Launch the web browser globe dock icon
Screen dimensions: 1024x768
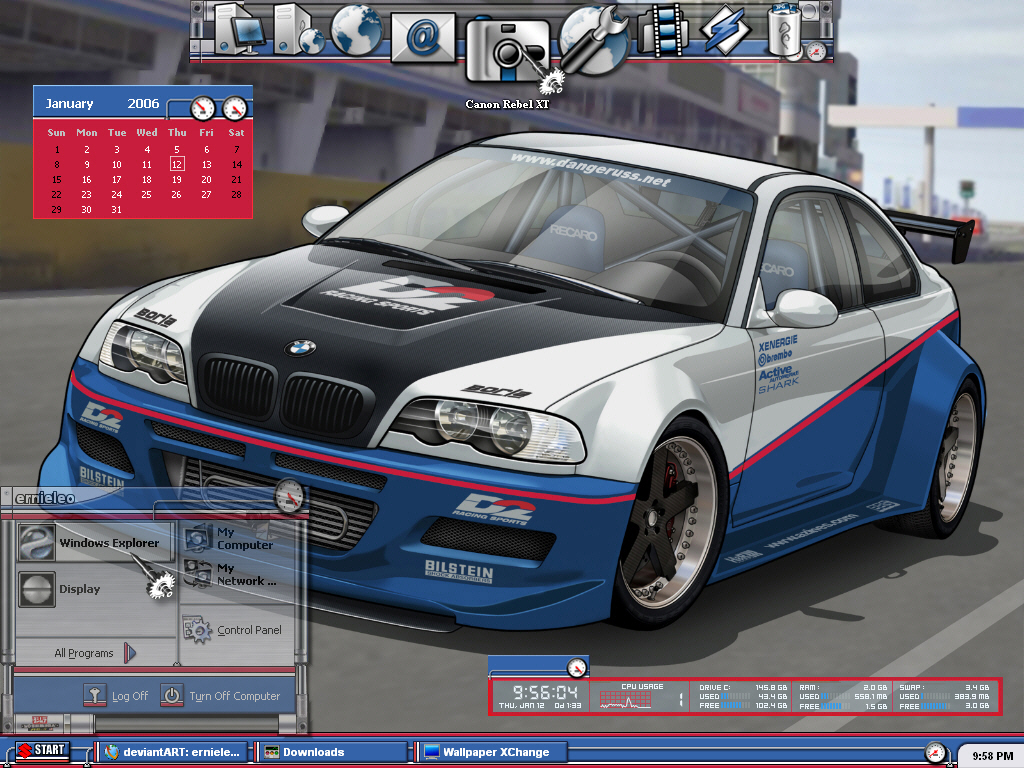click(x=356, y=29)
